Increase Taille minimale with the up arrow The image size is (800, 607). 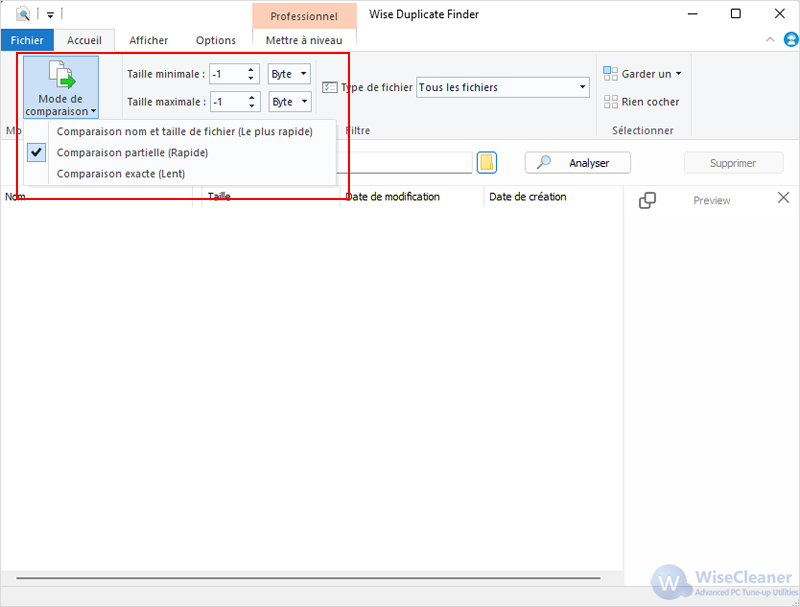click(x=251, y=70)
